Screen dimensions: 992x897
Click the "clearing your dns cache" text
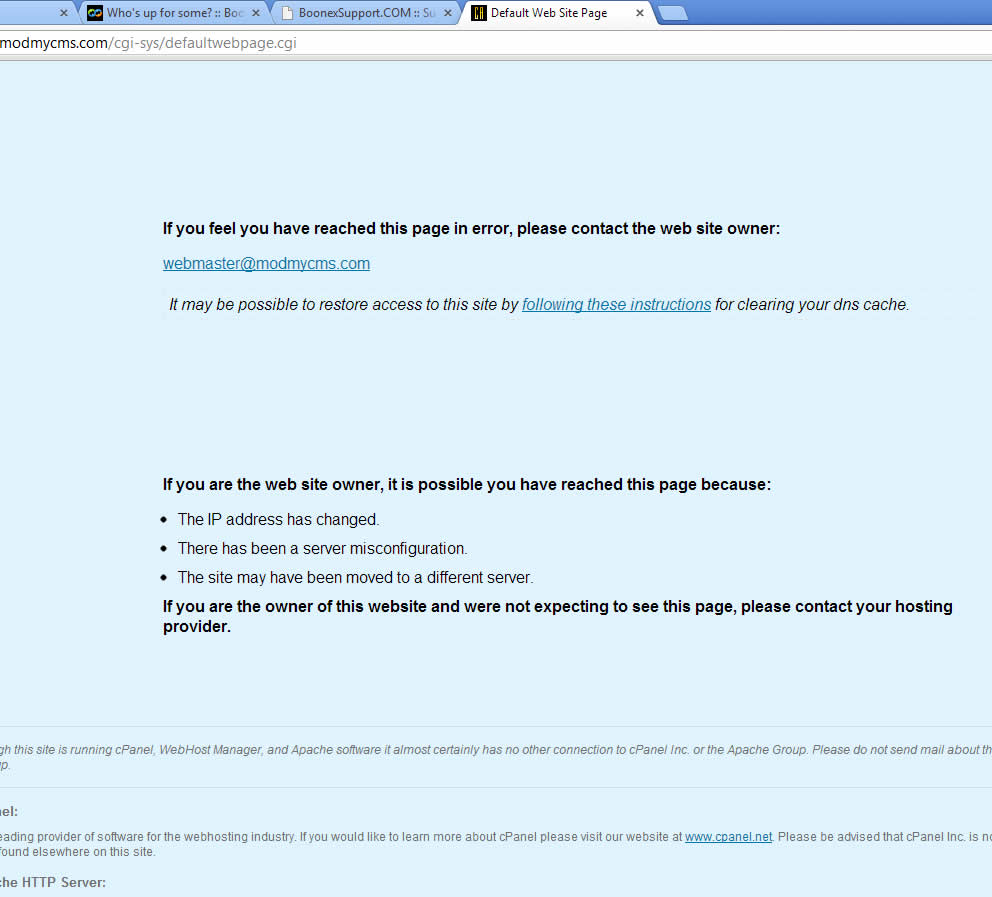pyautogui.click(x=822, y=304)
